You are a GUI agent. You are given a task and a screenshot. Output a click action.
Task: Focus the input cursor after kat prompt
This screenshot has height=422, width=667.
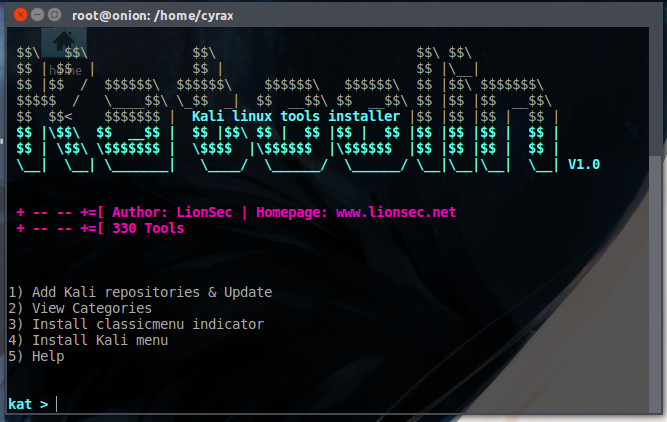click(58, 404)
